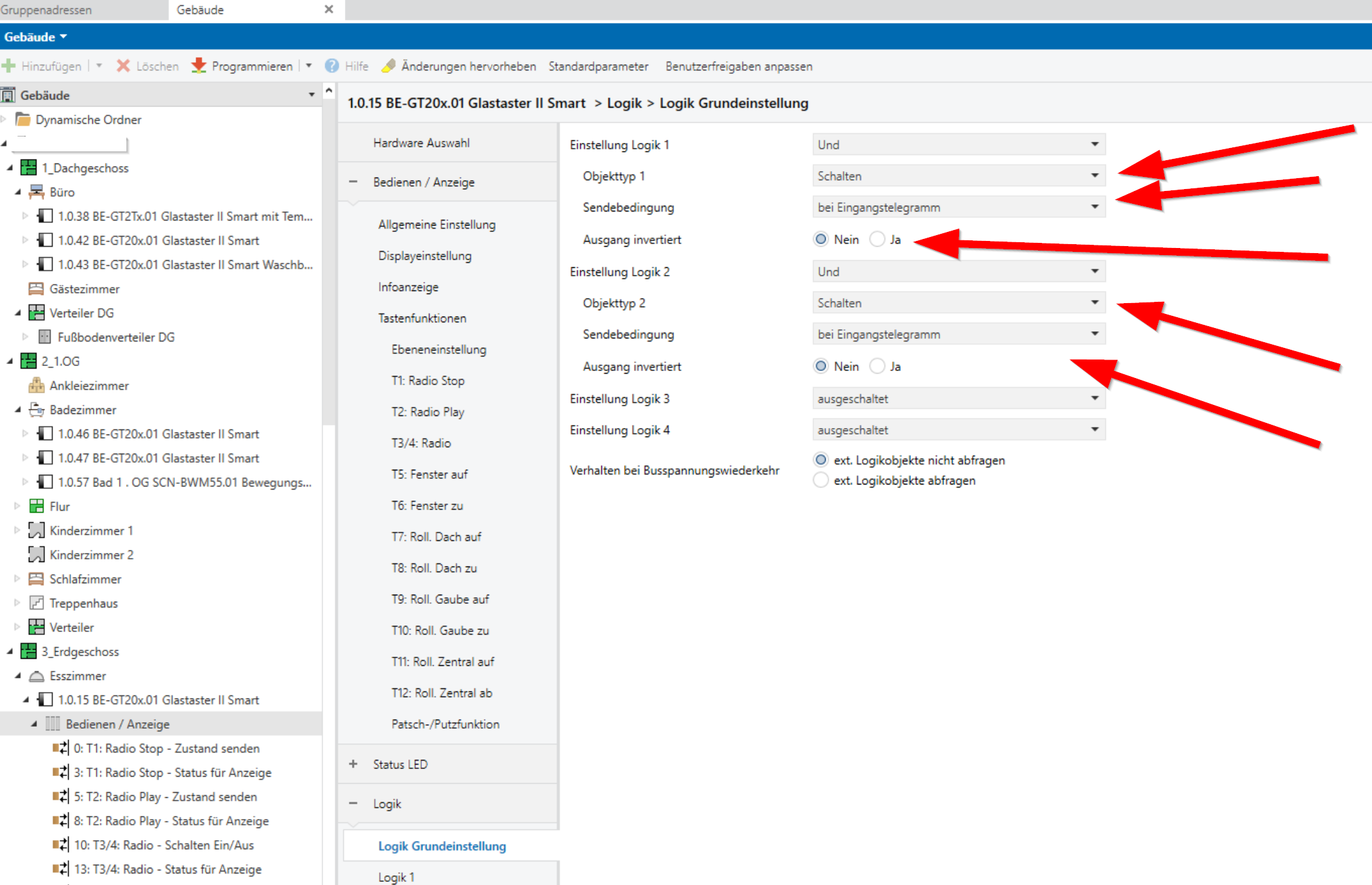Click group object icon for T1: Radio Stop - Zustand senden
Screen dimensions: 1372x885
60,749
